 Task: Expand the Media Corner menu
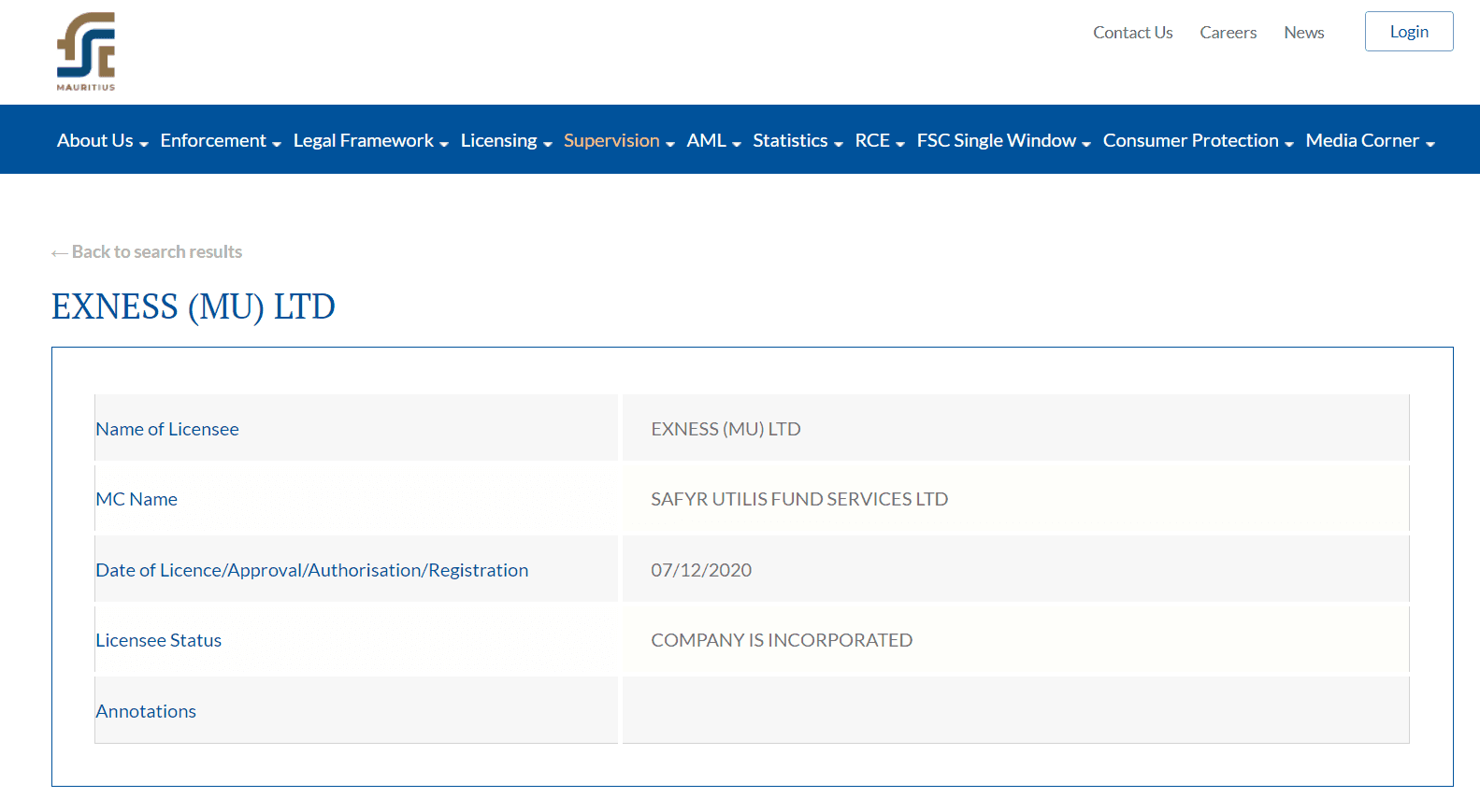1370,140
